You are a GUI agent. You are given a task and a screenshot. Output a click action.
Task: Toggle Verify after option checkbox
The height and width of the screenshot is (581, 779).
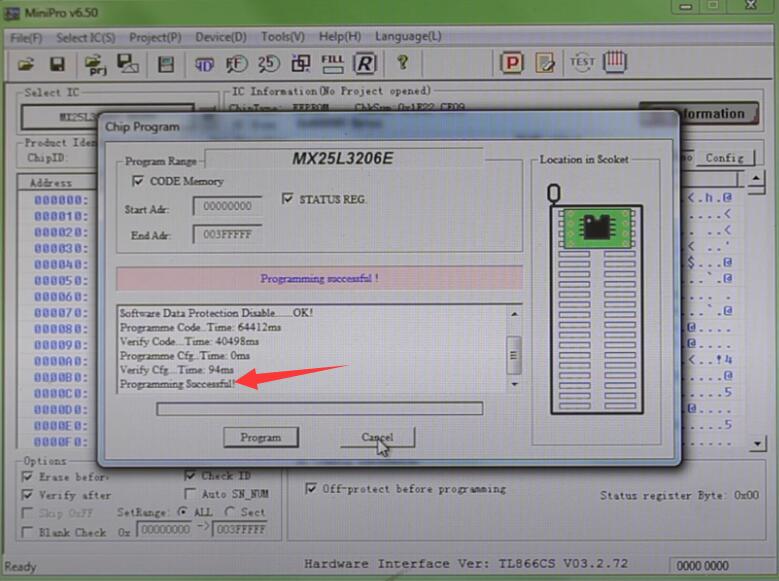click(27, 495)
